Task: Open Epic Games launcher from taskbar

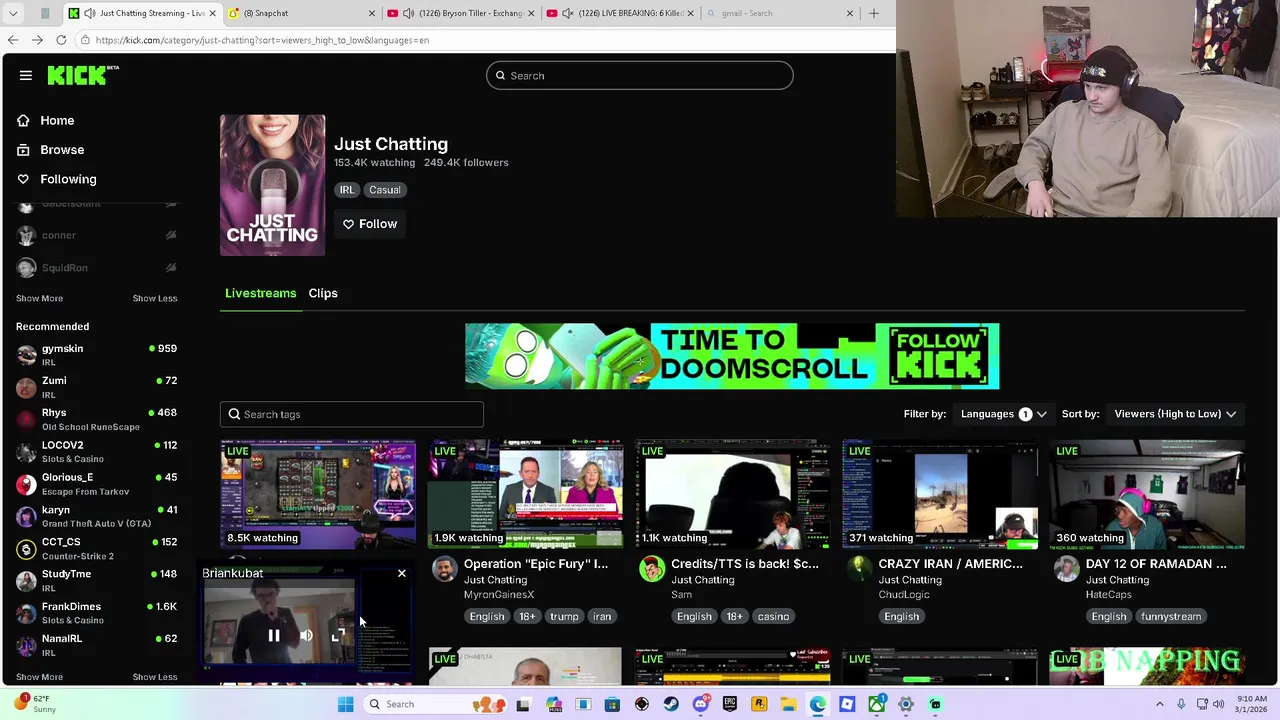Action: coord(730,704)
